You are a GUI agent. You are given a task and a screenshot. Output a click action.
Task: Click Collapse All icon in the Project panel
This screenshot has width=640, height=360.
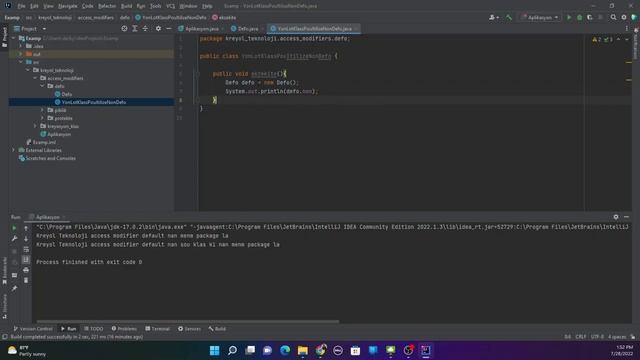click(x=145, y=29)
